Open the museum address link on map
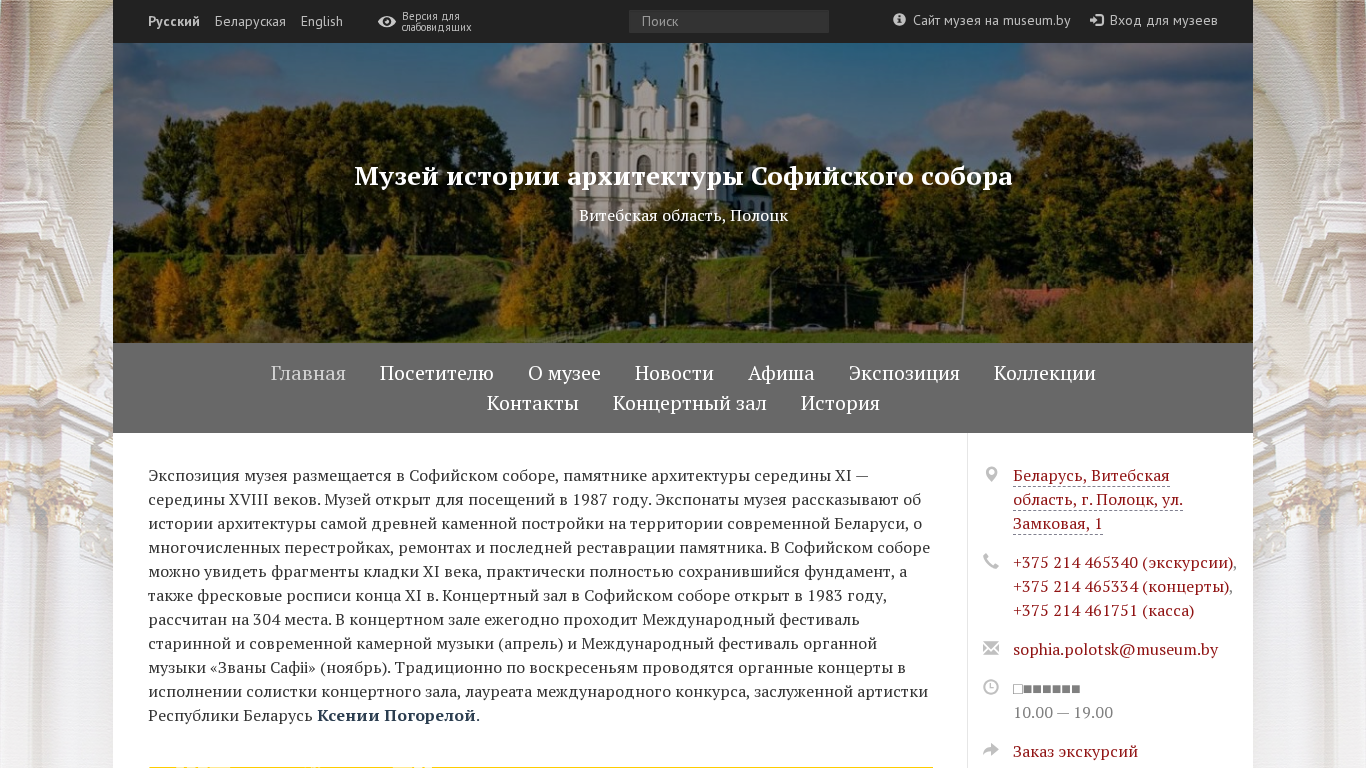The width and height of the screenshot is (1366, 768). coord(1098,499)
